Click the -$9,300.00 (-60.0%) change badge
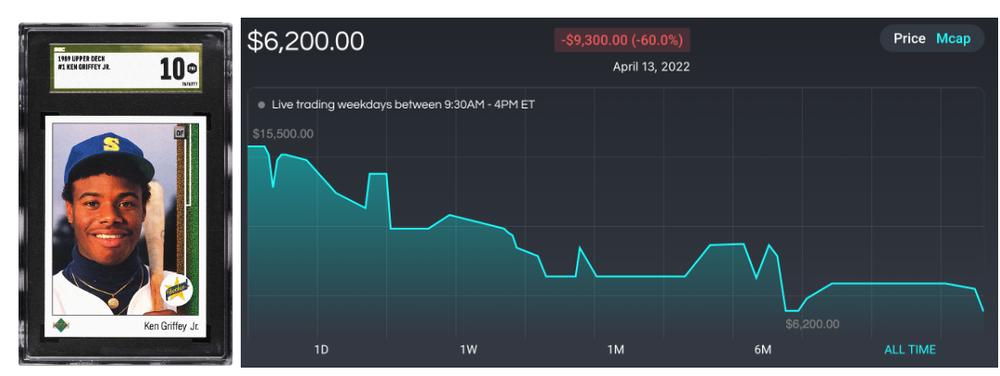The height and width of the screenshot is (376, 1000). coord(622,40)
